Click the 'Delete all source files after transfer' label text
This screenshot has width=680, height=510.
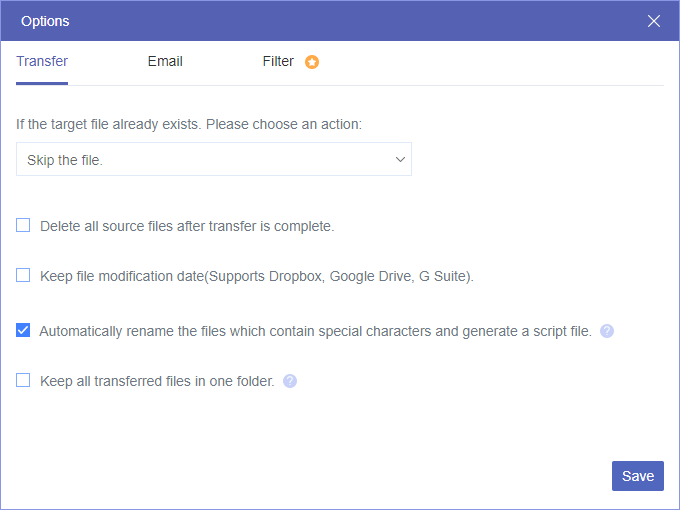187,227
